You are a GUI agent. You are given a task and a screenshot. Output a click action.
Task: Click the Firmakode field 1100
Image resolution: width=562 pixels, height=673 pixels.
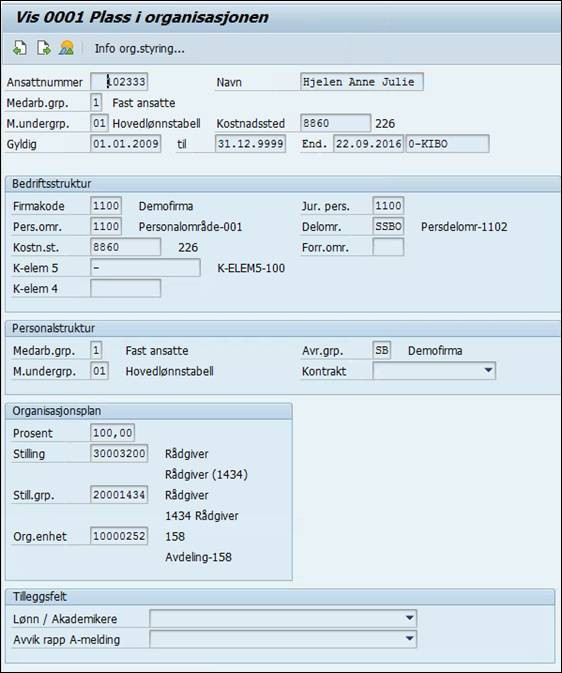point(106,206)
